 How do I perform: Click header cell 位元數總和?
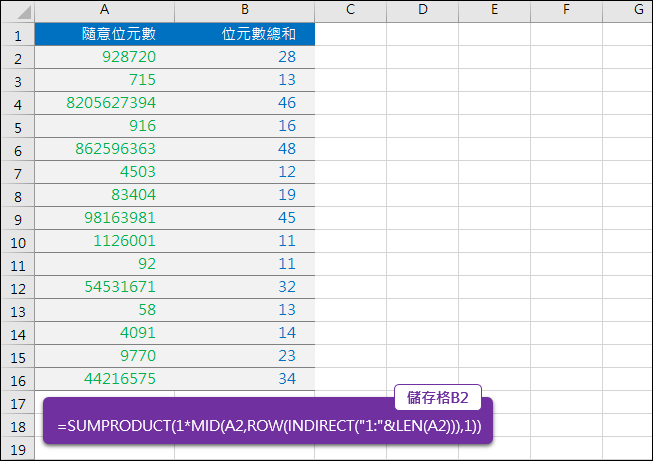(244, 34)
